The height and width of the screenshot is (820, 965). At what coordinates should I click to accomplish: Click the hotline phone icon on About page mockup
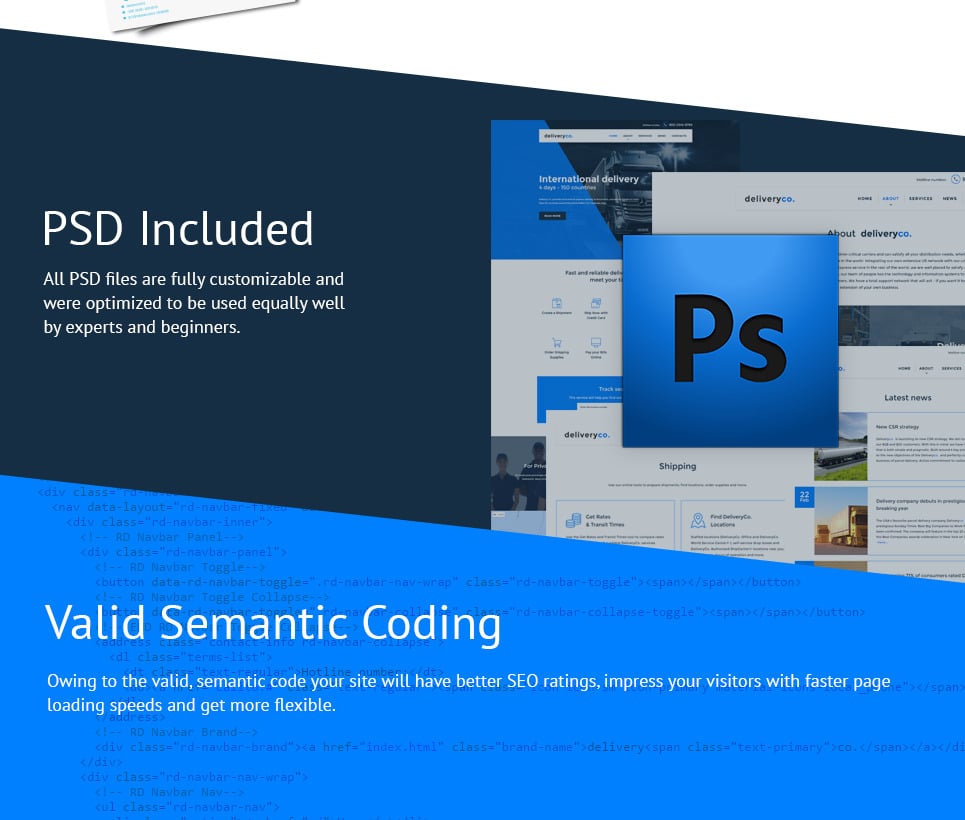(955, 180)
